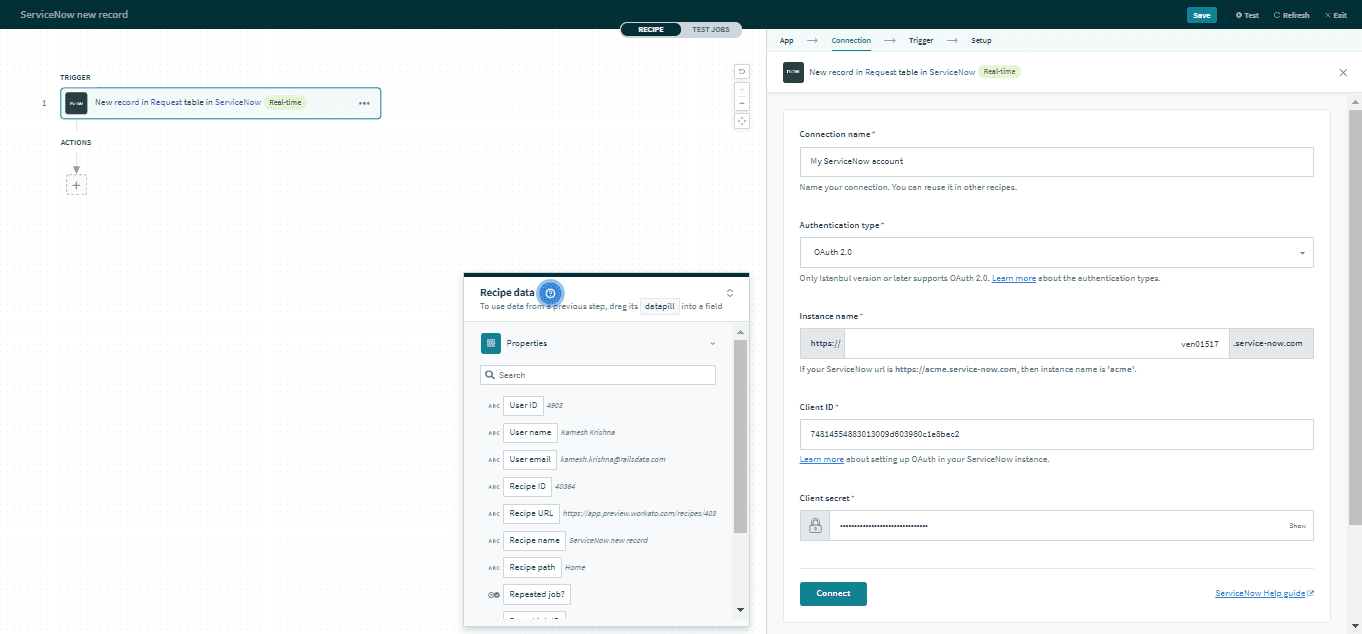Add an action with the plus placeholder
Image resolution: width=1362 pixels, height=634 pixels.
(x=76, y=183)
